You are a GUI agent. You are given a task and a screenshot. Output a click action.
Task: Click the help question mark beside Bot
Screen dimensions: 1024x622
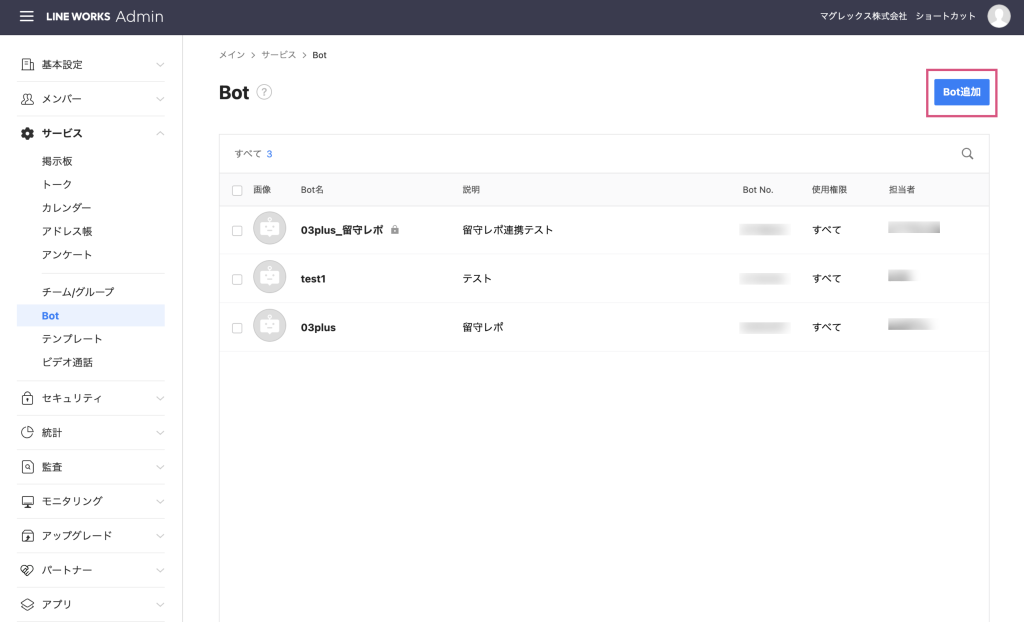[x=264, y=92]
